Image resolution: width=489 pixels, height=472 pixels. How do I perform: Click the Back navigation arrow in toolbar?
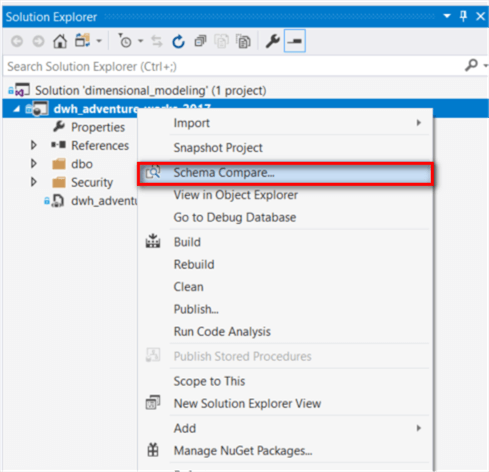click(17, 42)
